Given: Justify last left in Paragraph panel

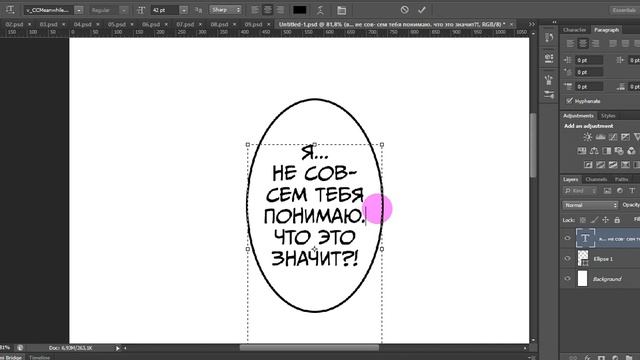Looking at the screenshot, I should coord(613,43).
